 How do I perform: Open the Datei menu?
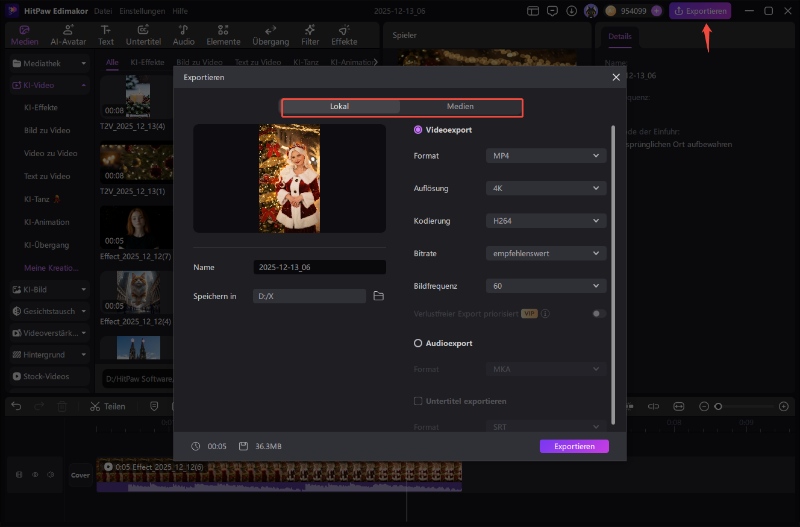click(103, 11)
